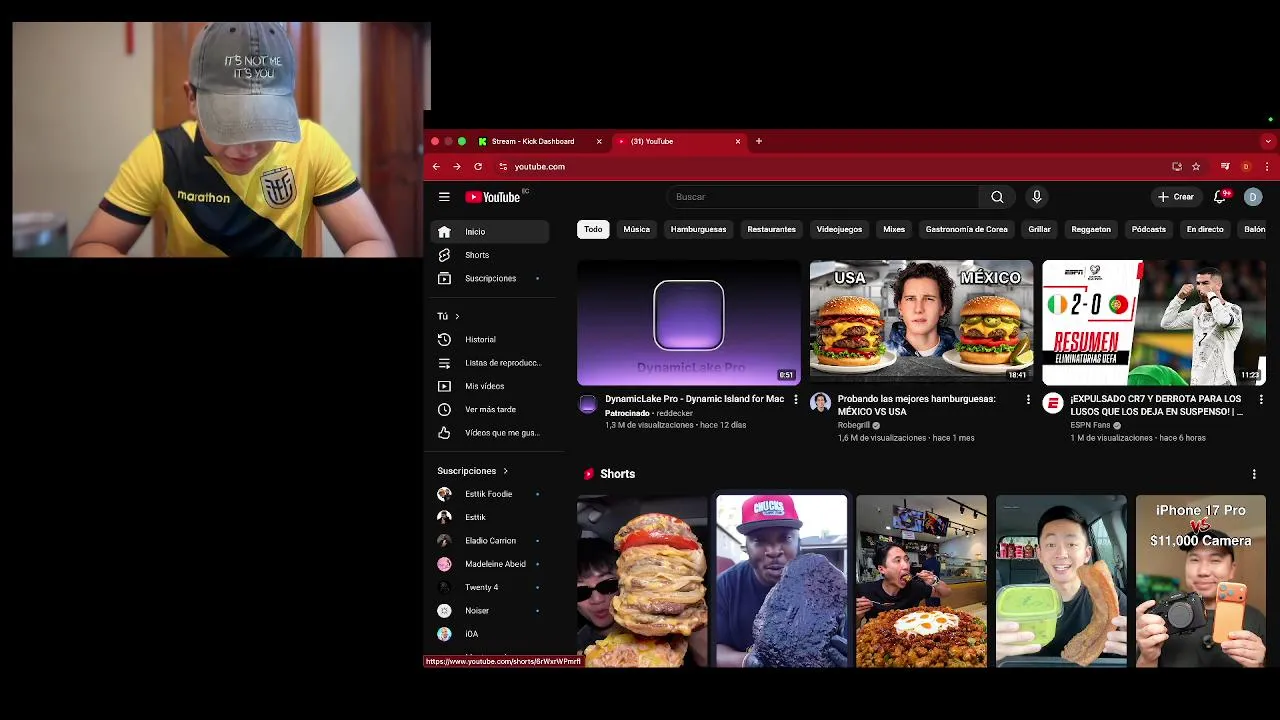Open Historial
Viewport: 1280px width, 720px height.
pyautogui.click(x=490, y=340)
